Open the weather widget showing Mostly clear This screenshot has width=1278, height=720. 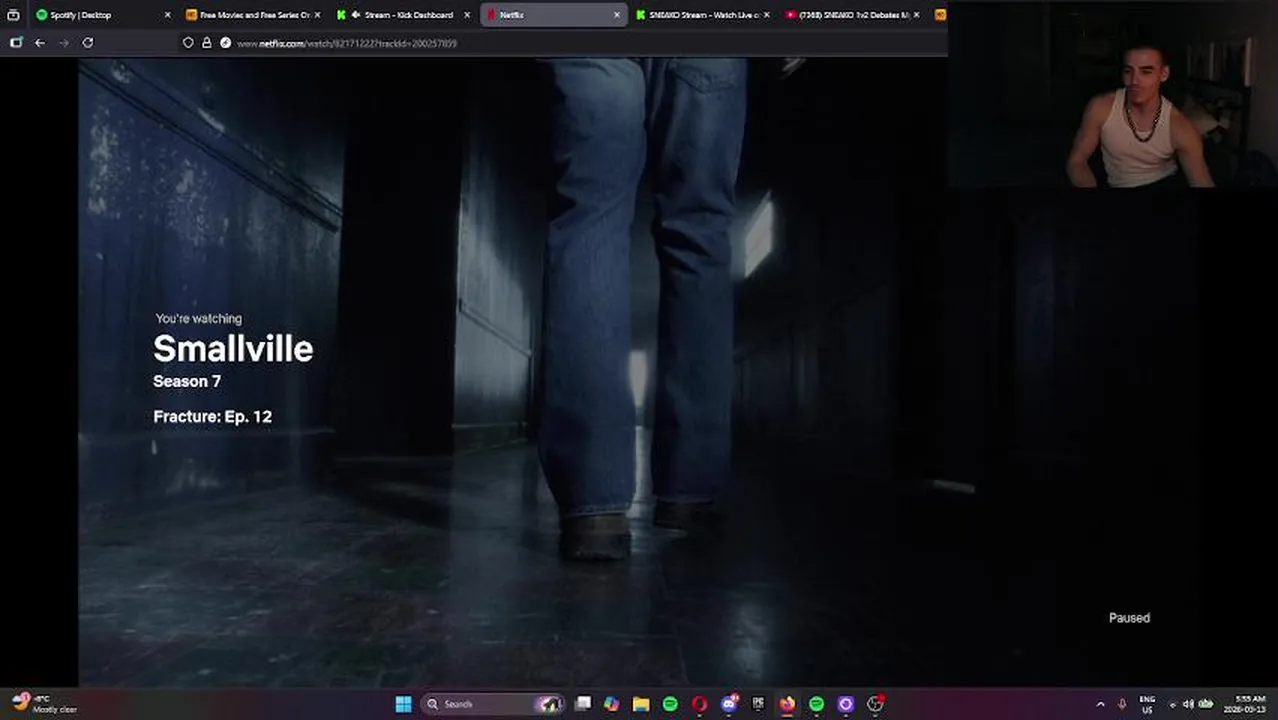pos(45,704)
